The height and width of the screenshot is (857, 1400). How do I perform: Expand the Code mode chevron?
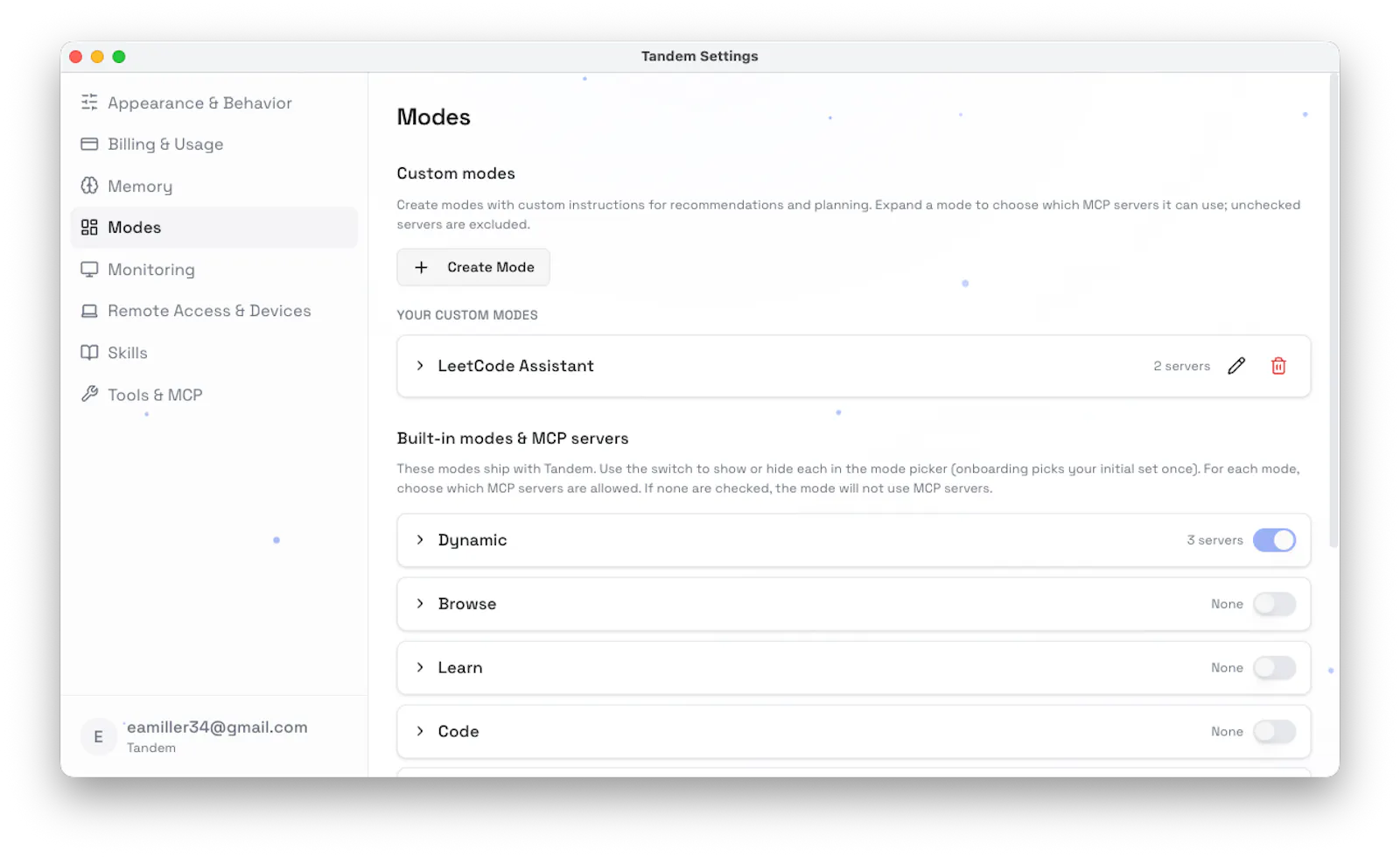pyautogui.click(x=420, y=732)
